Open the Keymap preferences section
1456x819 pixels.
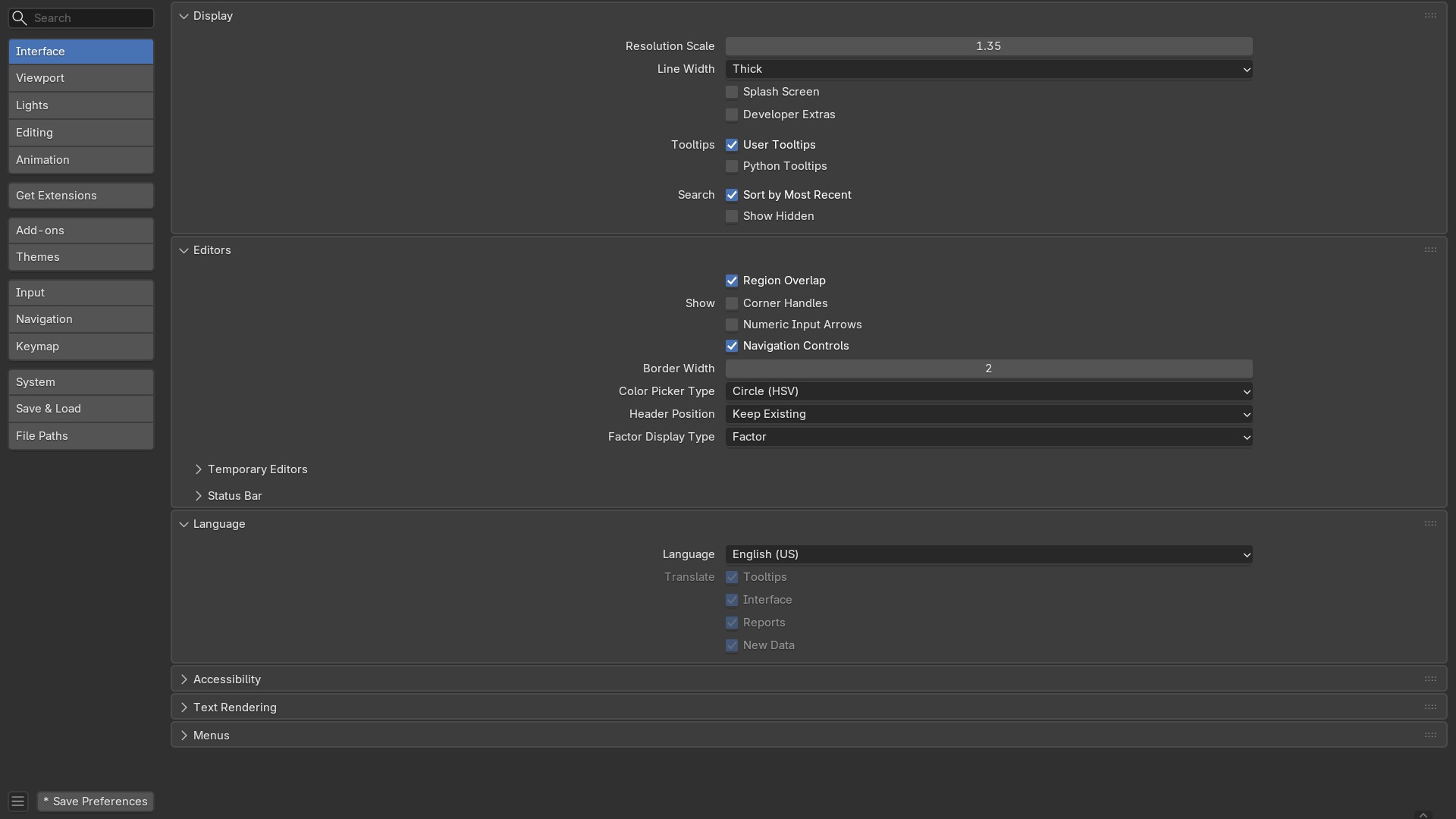tap(81, 347)
